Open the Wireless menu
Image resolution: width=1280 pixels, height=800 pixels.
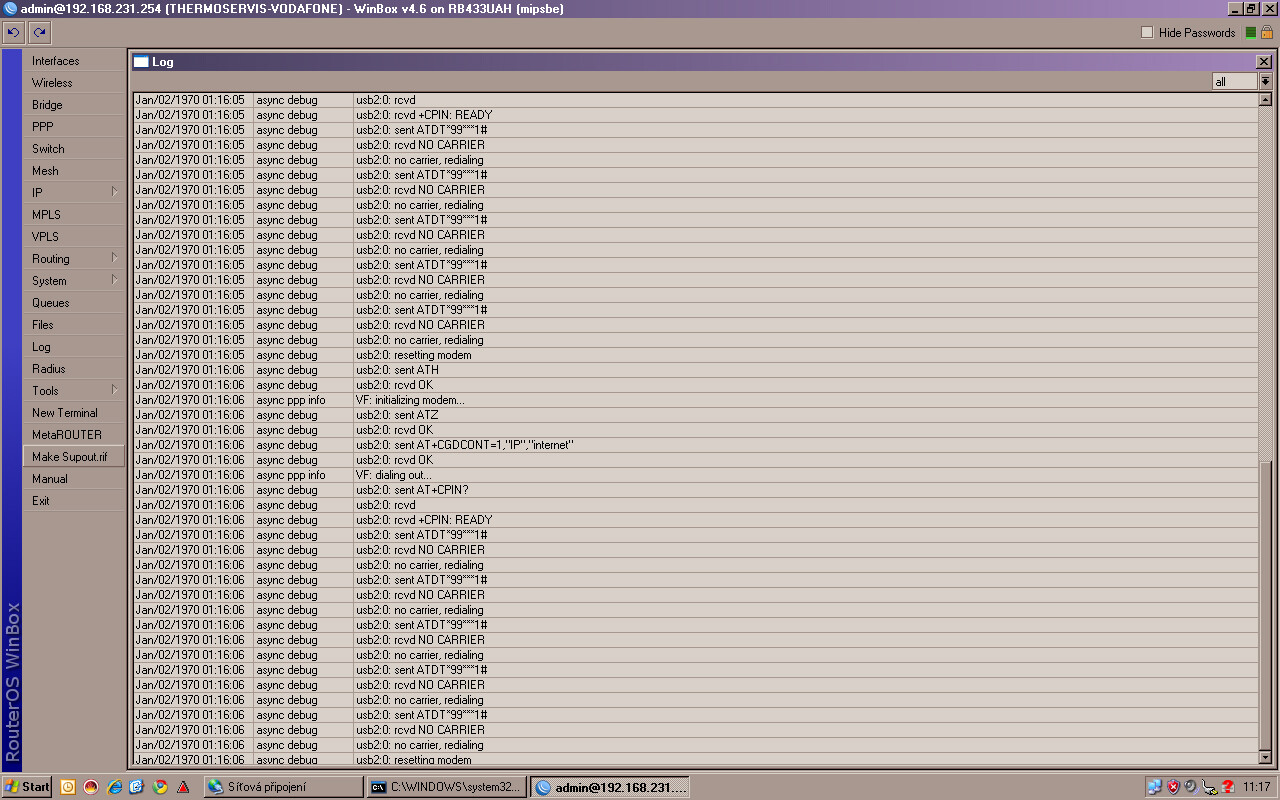(x=74, y=83)
